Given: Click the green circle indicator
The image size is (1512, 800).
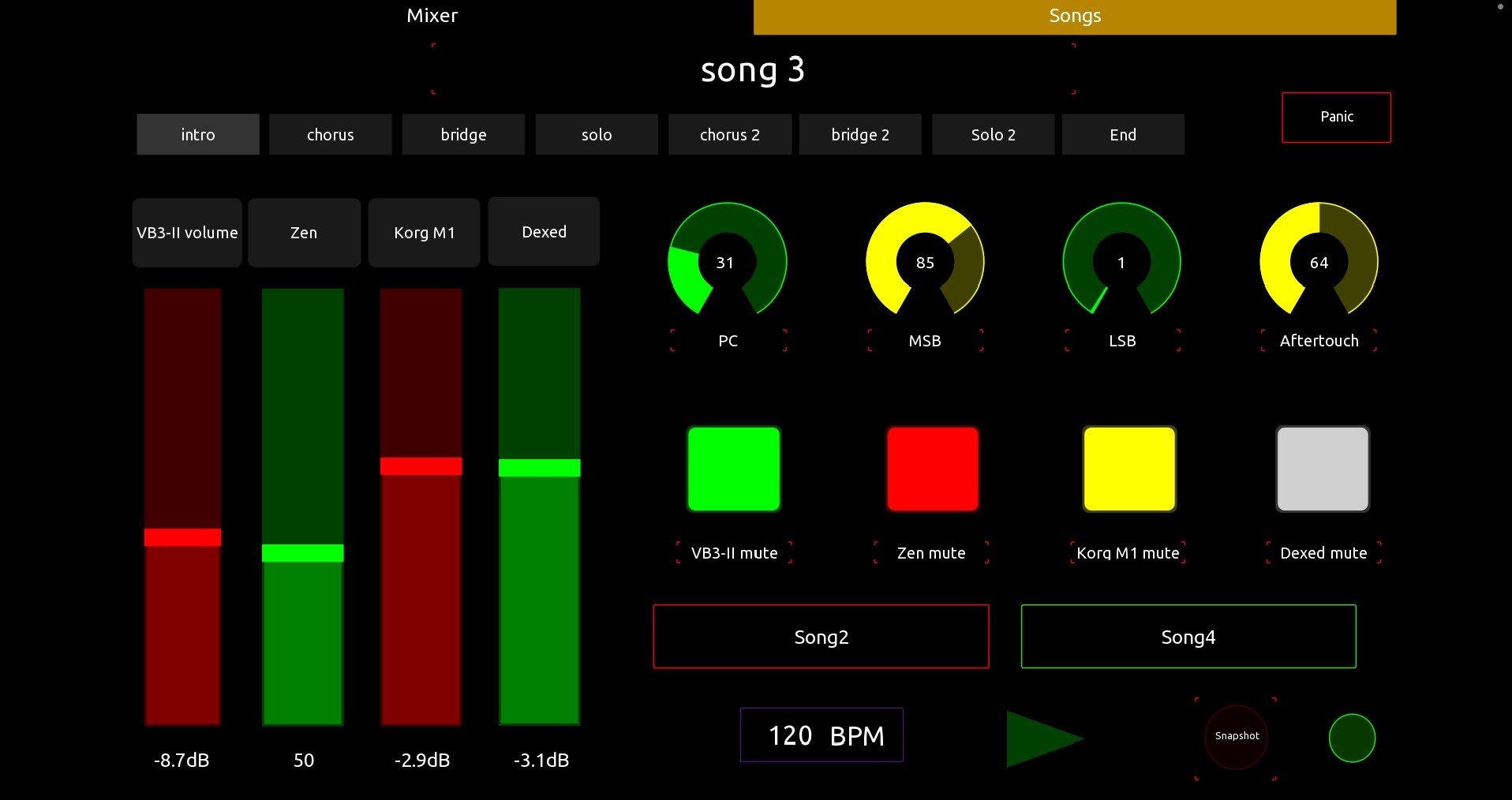Looking at the screenshot, I should pos(1351,738).
